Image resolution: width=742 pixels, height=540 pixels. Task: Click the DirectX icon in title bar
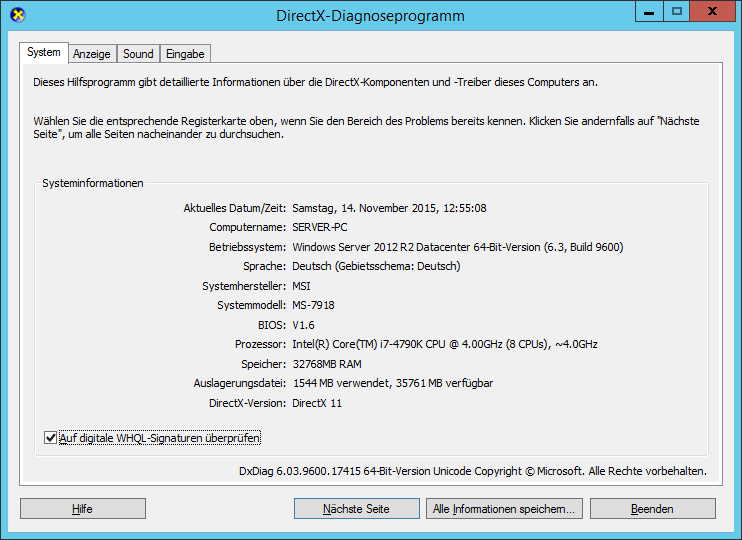18,15
